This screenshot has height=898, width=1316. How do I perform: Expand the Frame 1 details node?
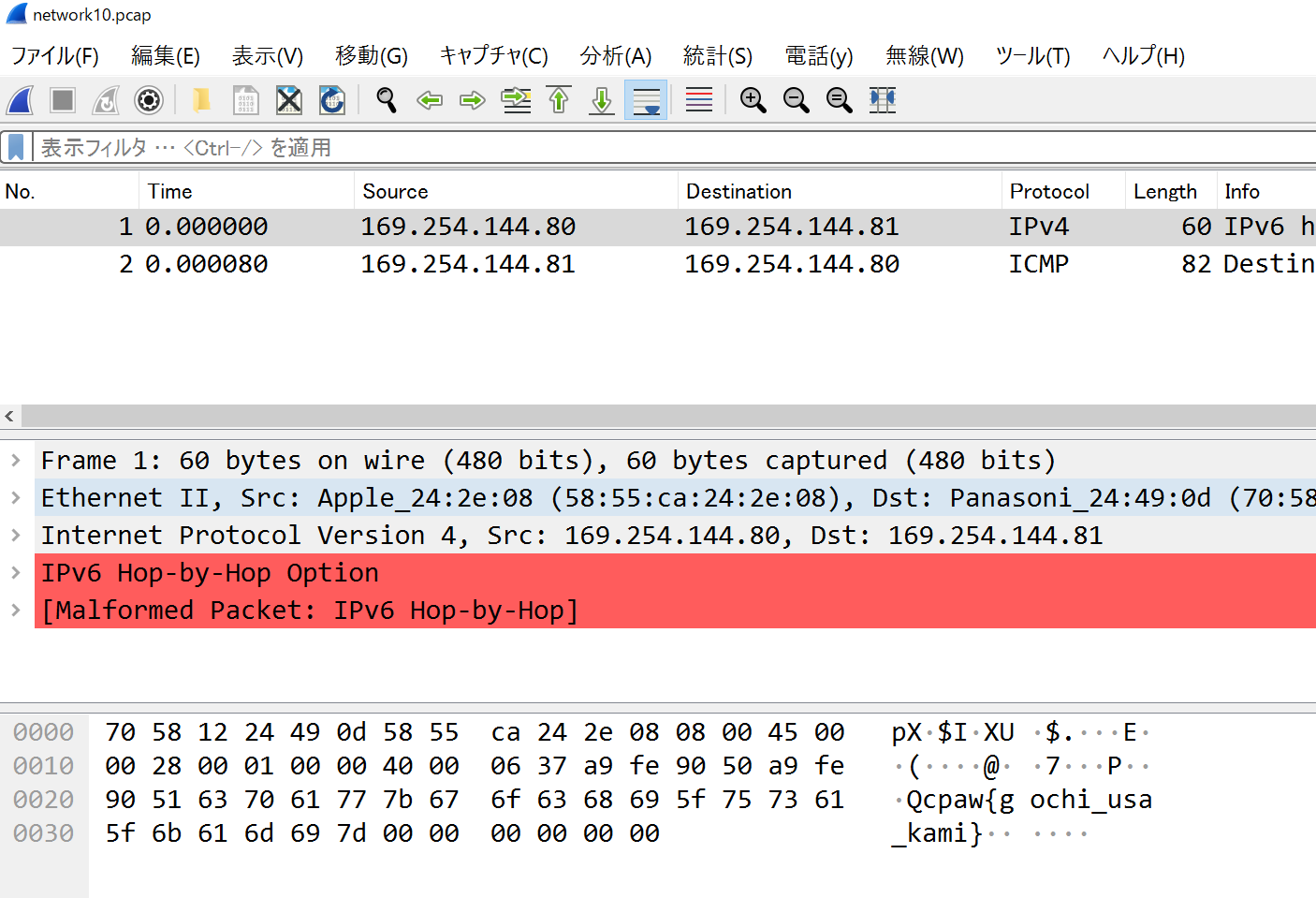click(x=16, y=460)
